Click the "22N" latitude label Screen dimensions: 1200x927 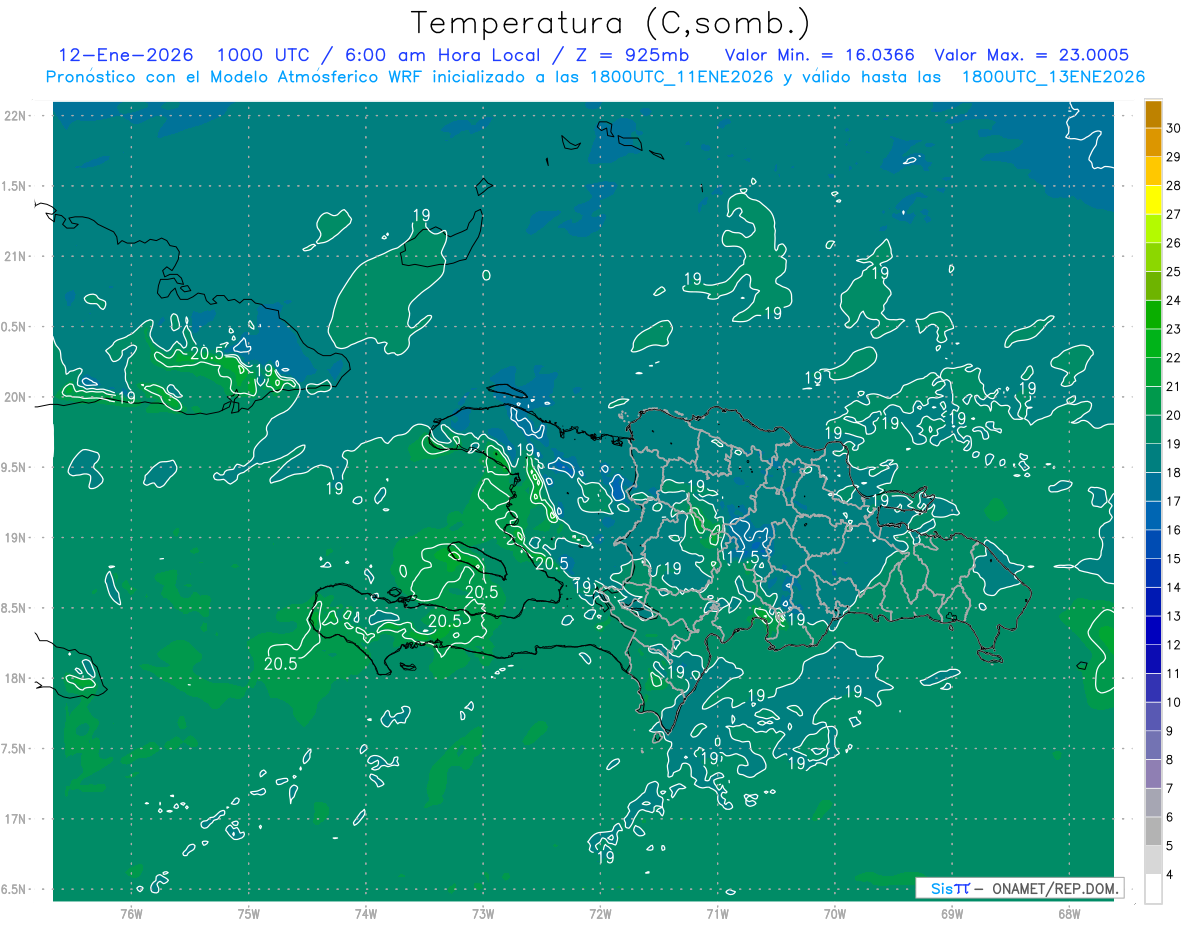point(16,116)
